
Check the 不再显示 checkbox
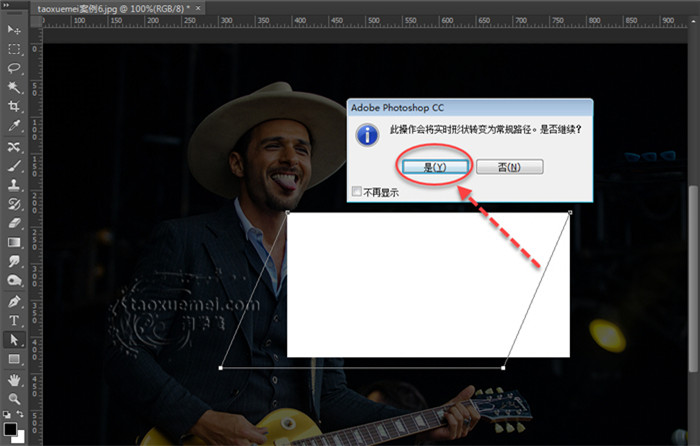[357, 192]
